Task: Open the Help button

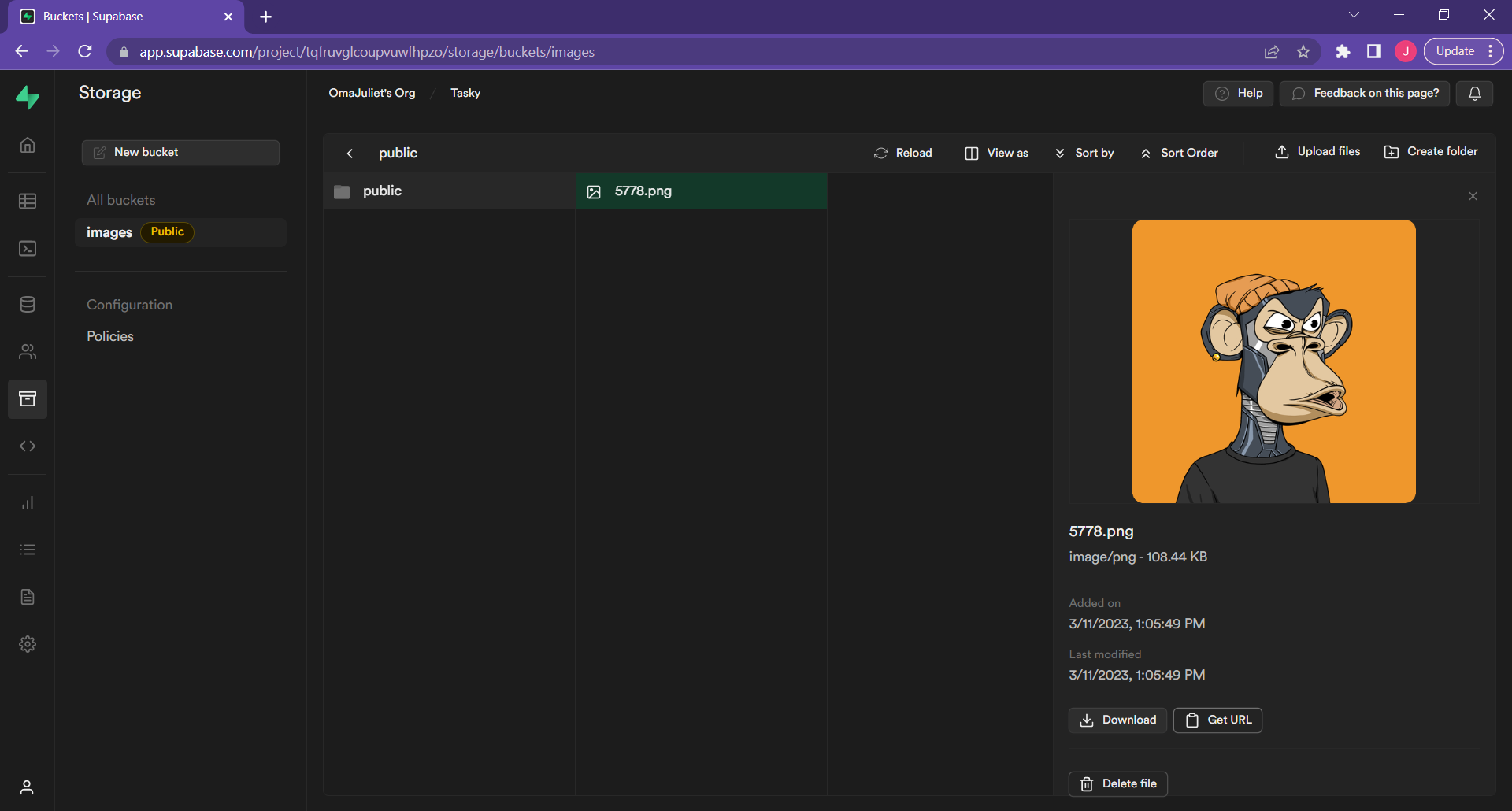Action: pyautogui.click(x=1238, y=93)
